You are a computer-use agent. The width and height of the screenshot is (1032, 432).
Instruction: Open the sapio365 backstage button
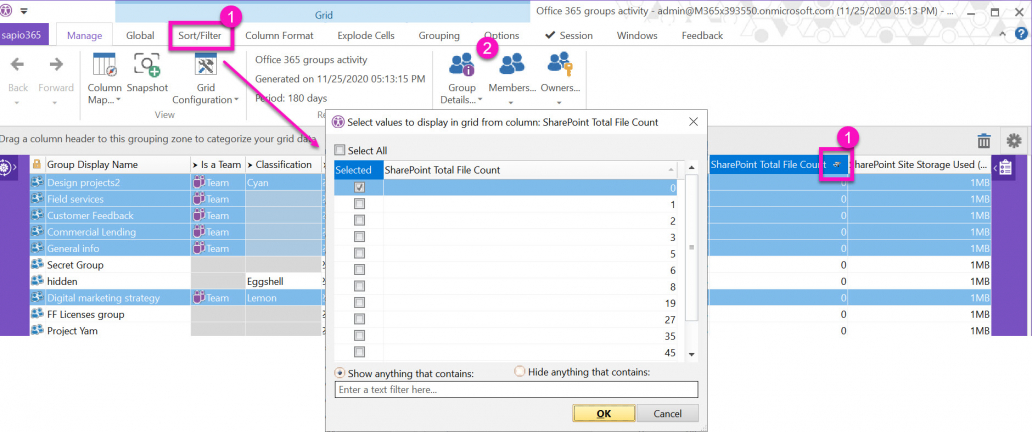[x=24, y=36]
